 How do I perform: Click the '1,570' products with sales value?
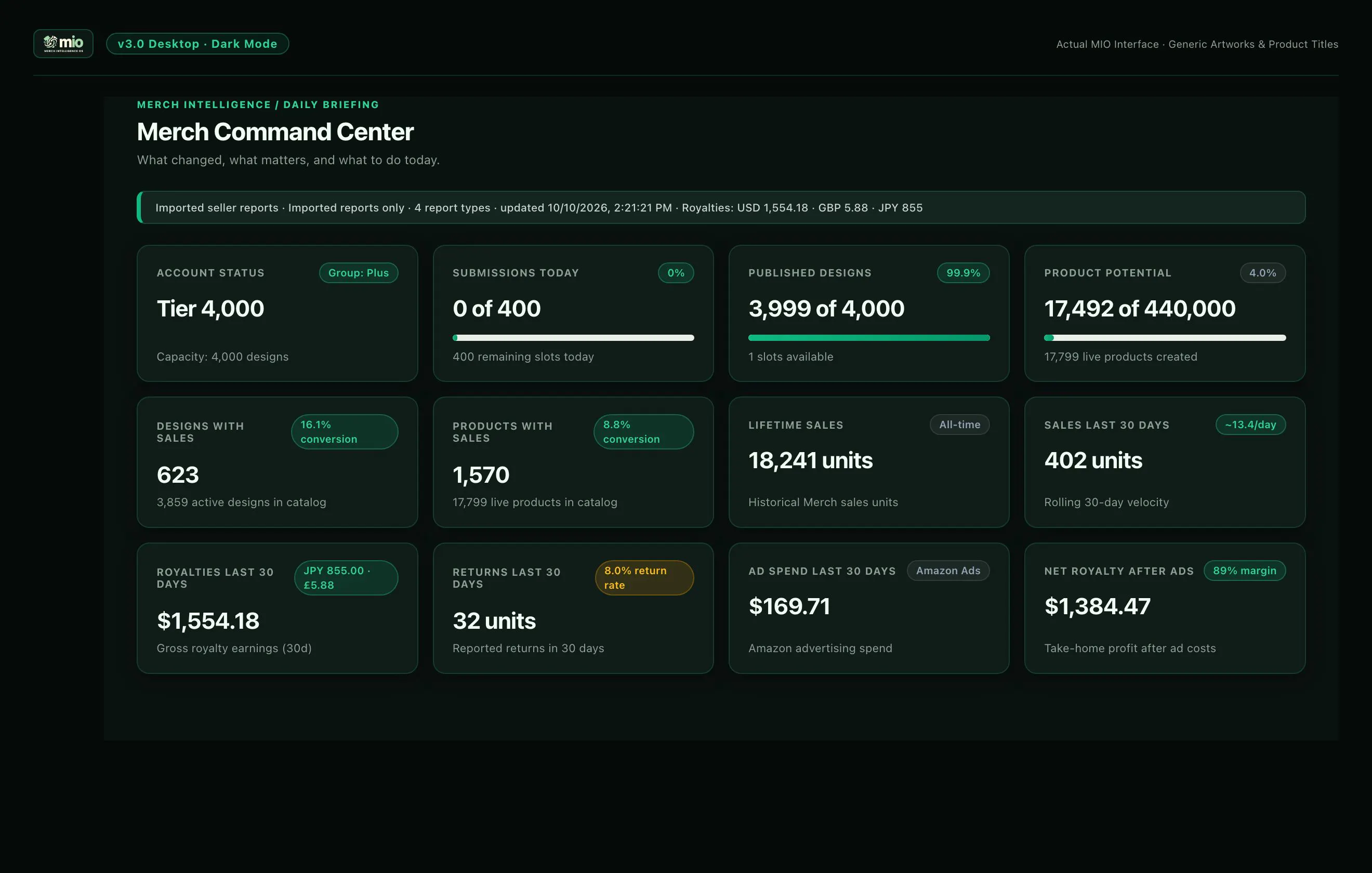[481, 474]
